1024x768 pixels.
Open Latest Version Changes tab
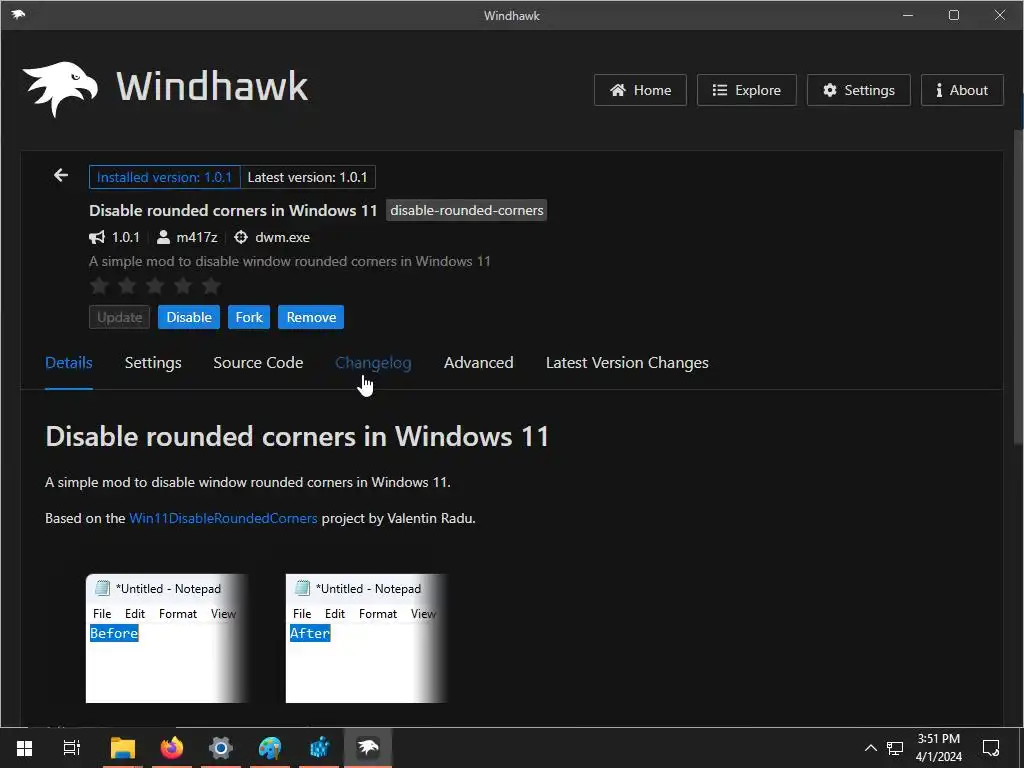[x=627, y=363]
